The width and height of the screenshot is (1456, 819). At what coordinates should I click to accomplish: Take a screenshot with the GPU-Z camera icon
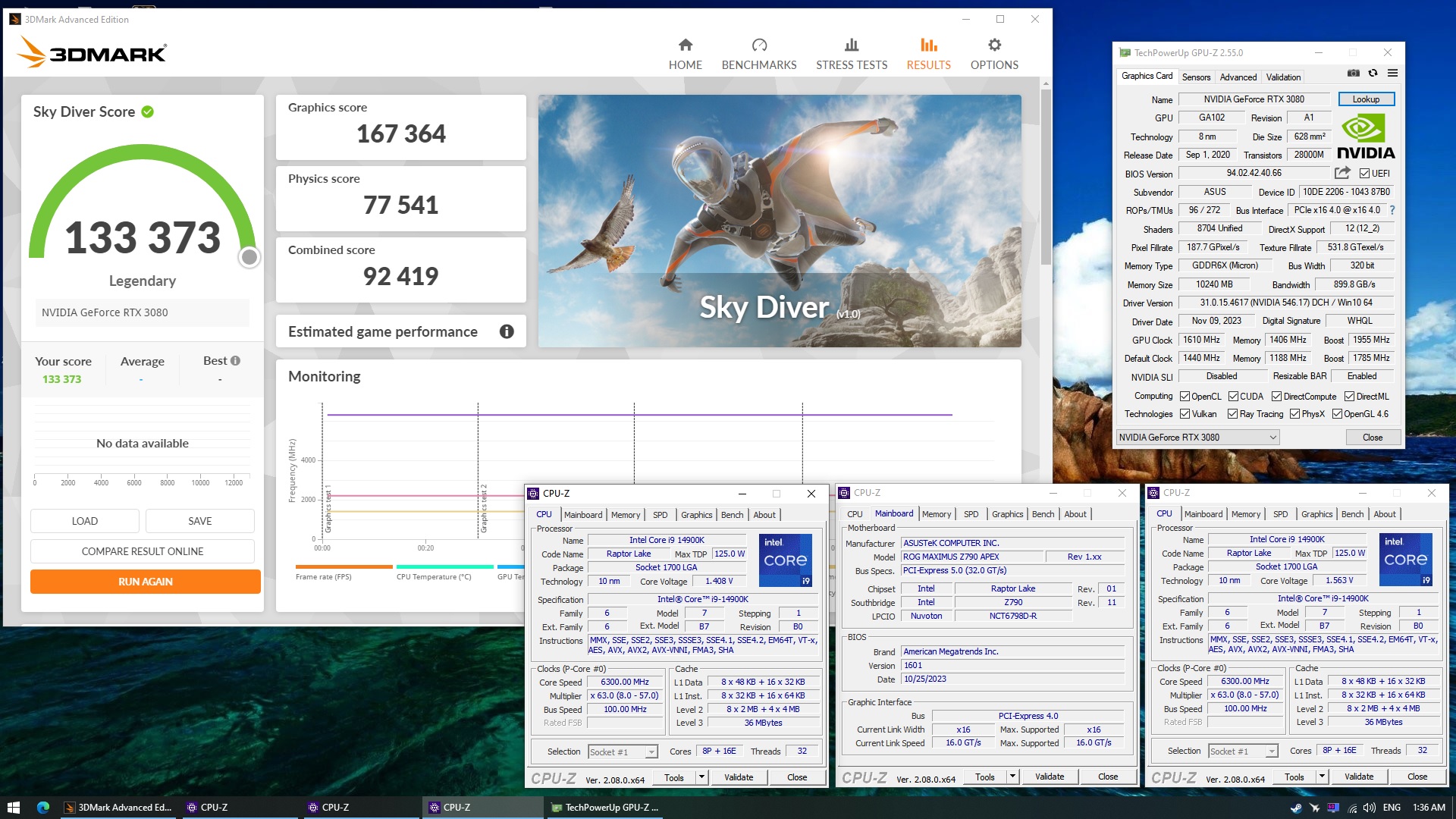click(x=1353, y=74)
